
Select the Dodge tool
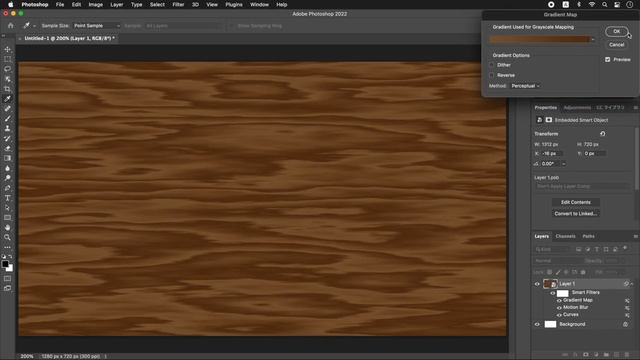tap(7, 178)
